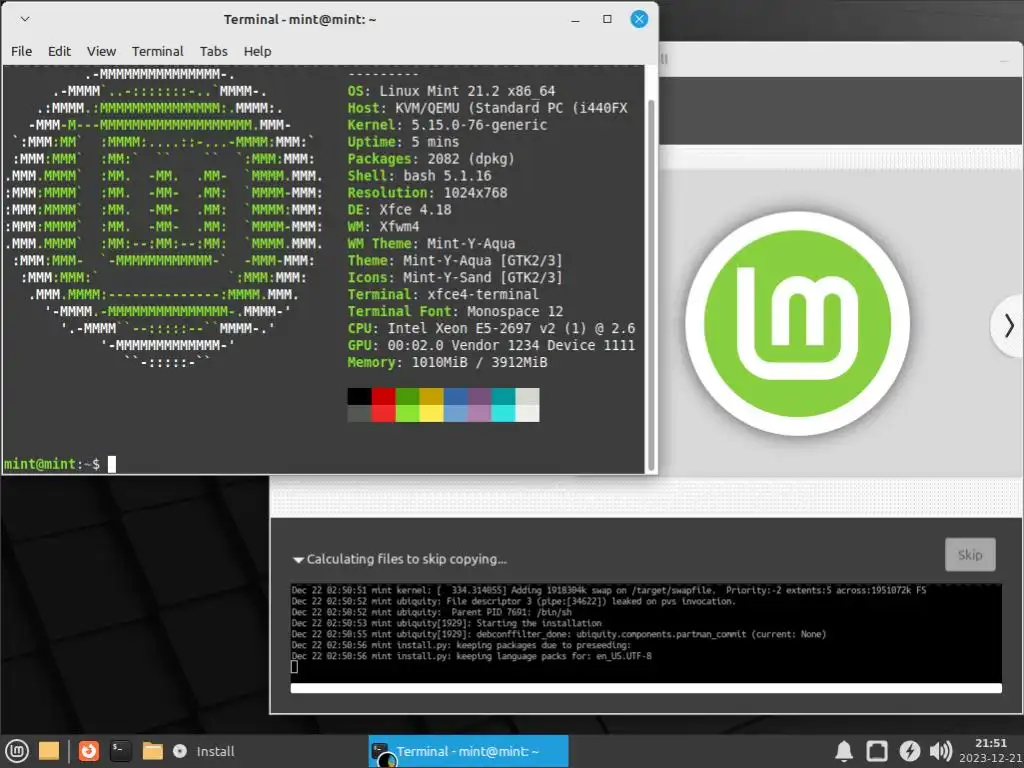1024x768 pixels.
Task: Click the 'Memory: 1010MiB / 3912MiB' line
Action: [447, 363]
